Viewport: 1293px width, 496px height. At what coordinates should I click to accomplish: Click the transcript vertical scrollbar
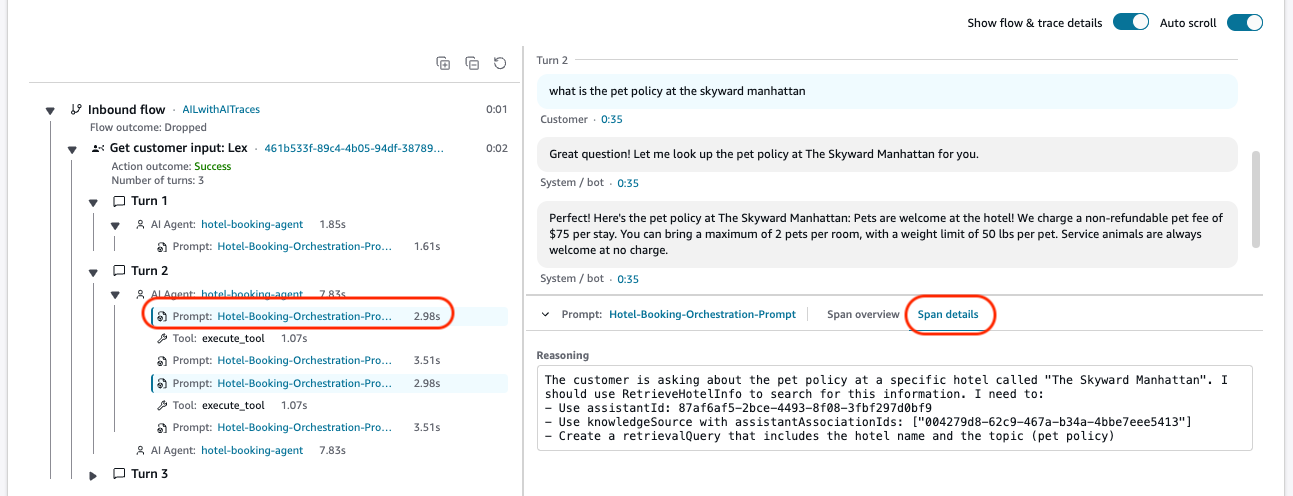[x=1256, y=198]
